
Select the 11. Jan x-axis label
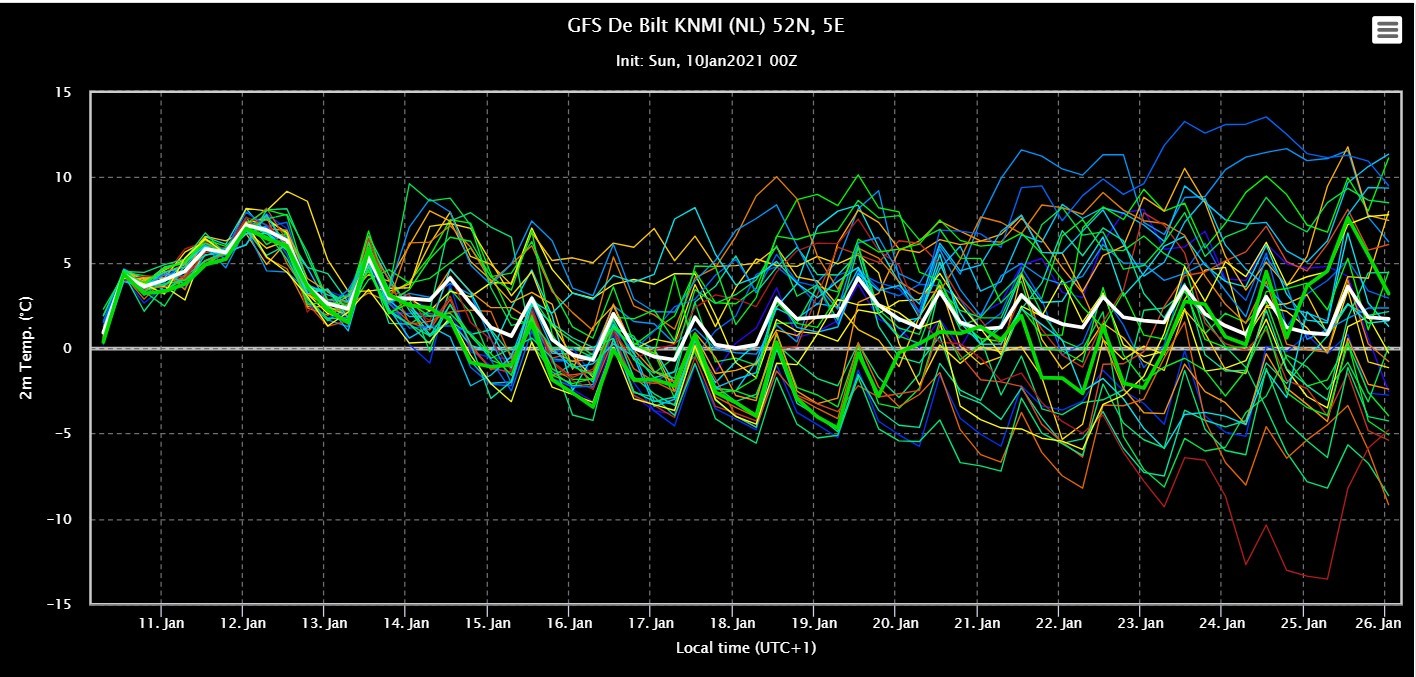(161, 623)
